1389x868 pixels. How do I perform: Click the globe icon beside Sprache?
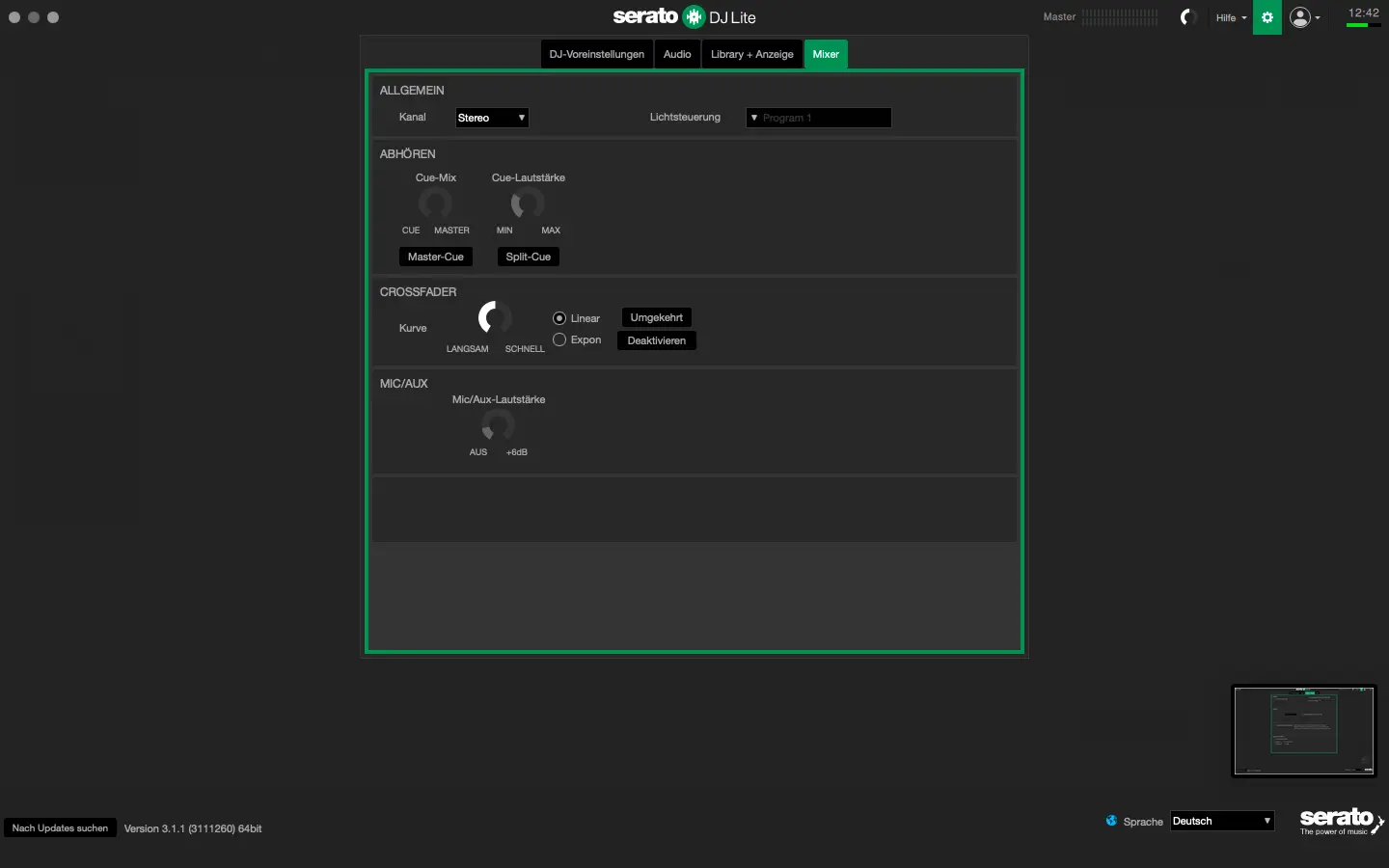click(1111, 821)
